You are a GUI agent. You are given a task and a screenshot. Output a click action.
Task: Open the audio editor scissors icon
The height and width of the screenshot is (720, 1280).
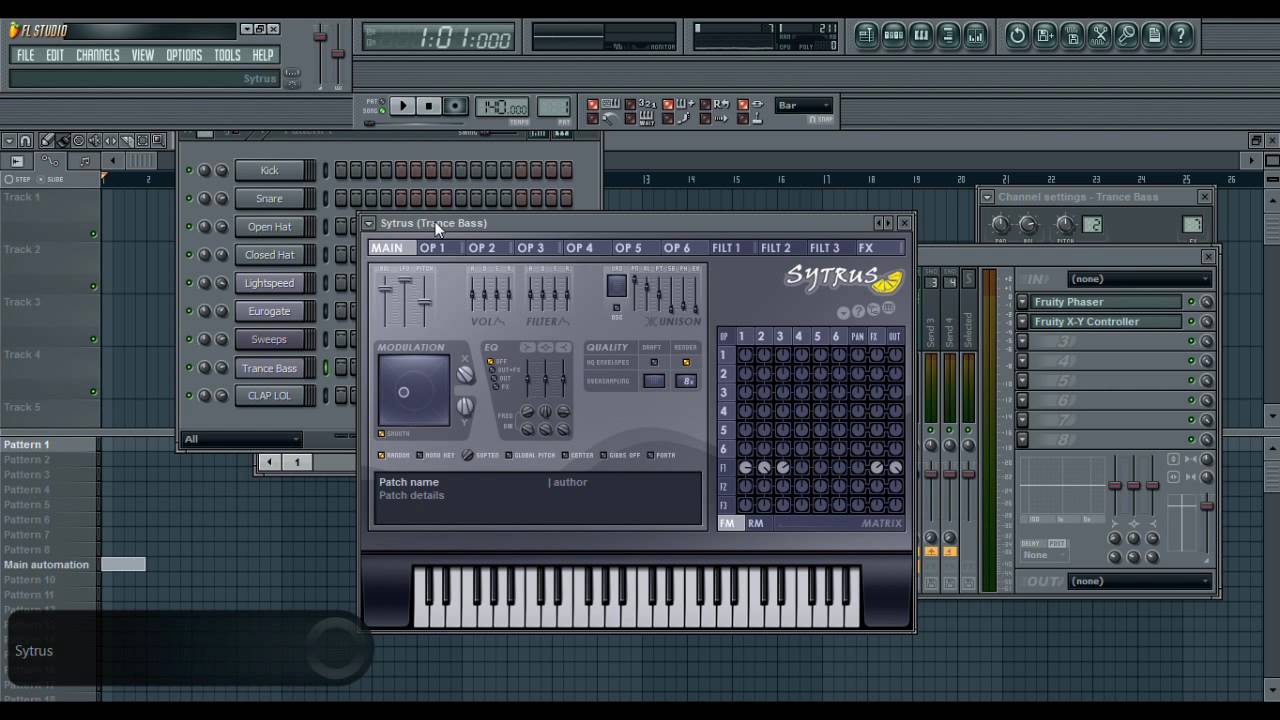pyautogui.click(x=1100, y=36)
